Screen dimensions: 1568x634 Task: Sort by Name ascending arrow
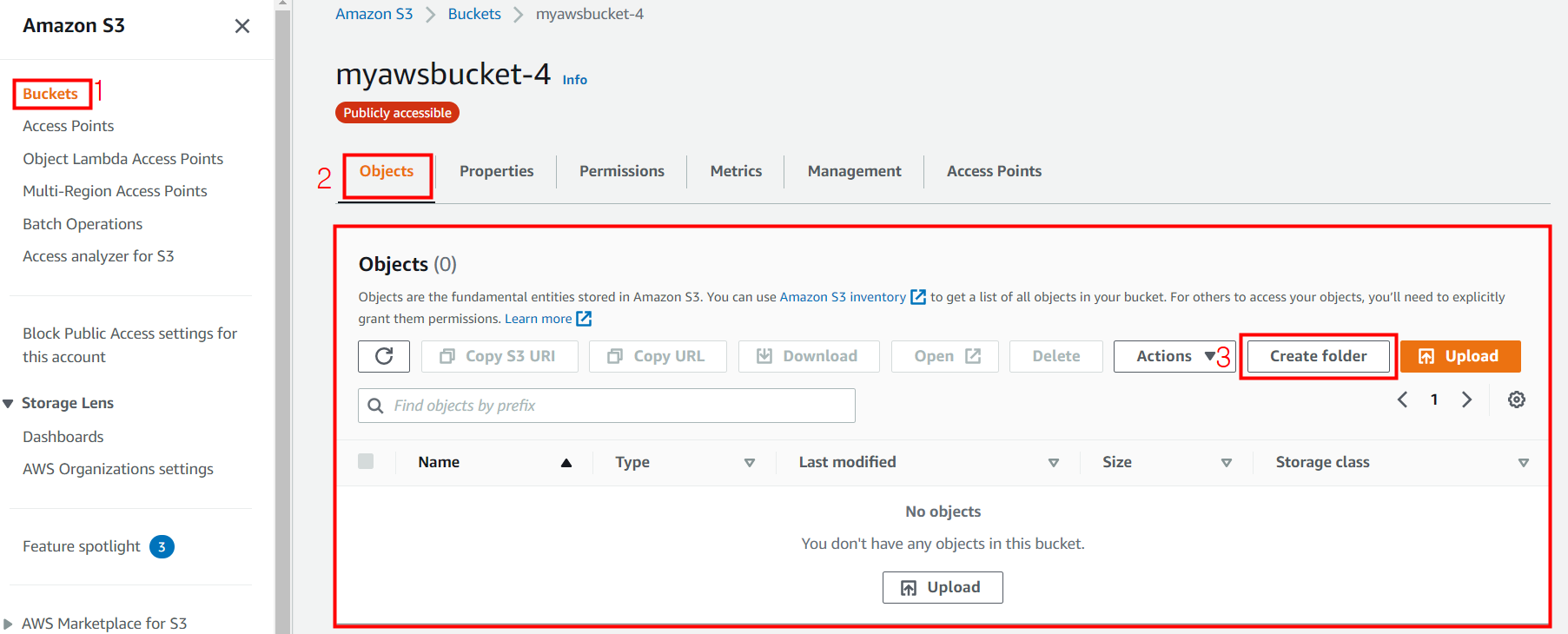click(566, 463)
